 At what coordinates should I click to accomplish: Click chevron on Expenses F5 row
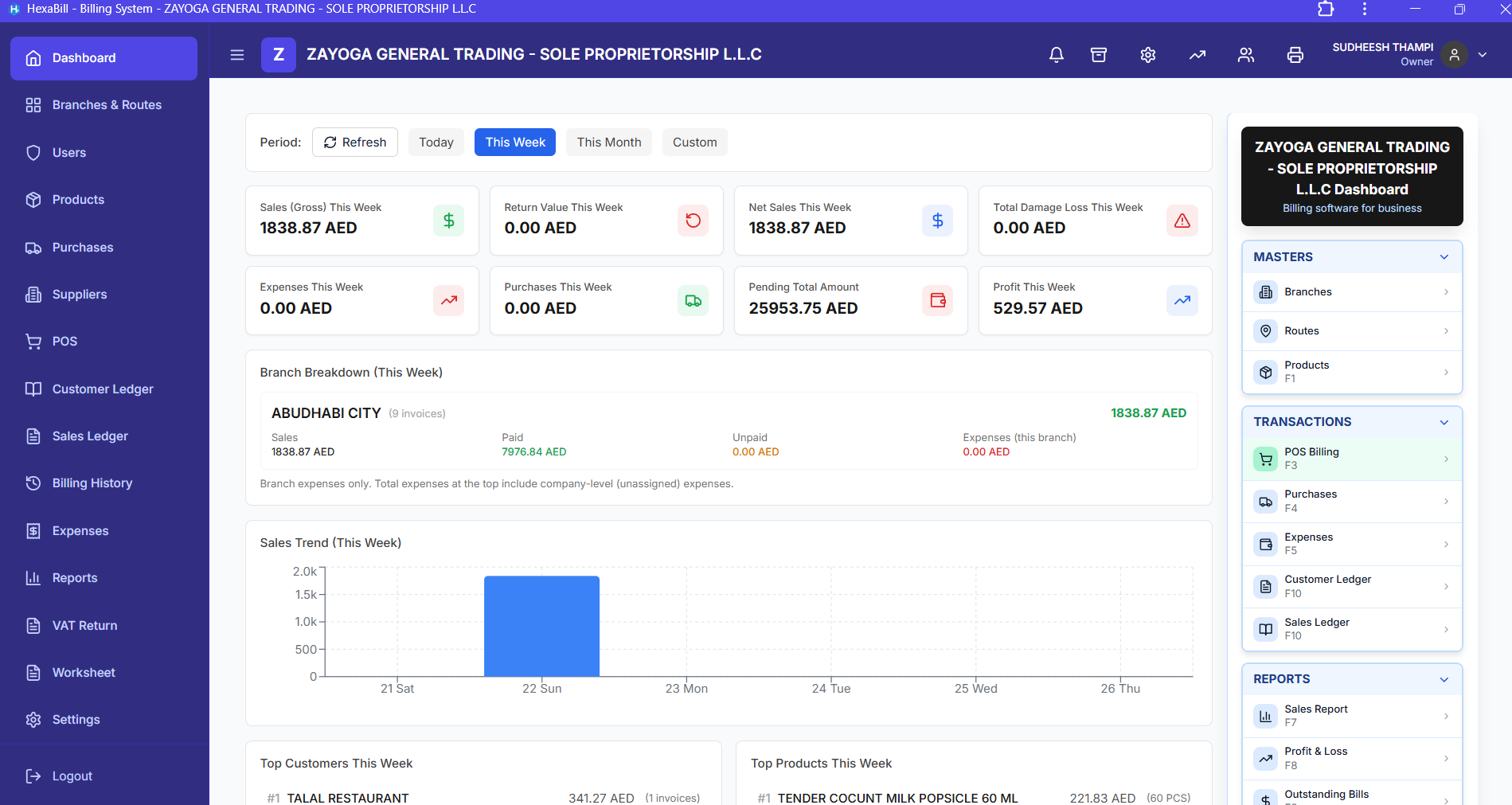coord(1446,544)
